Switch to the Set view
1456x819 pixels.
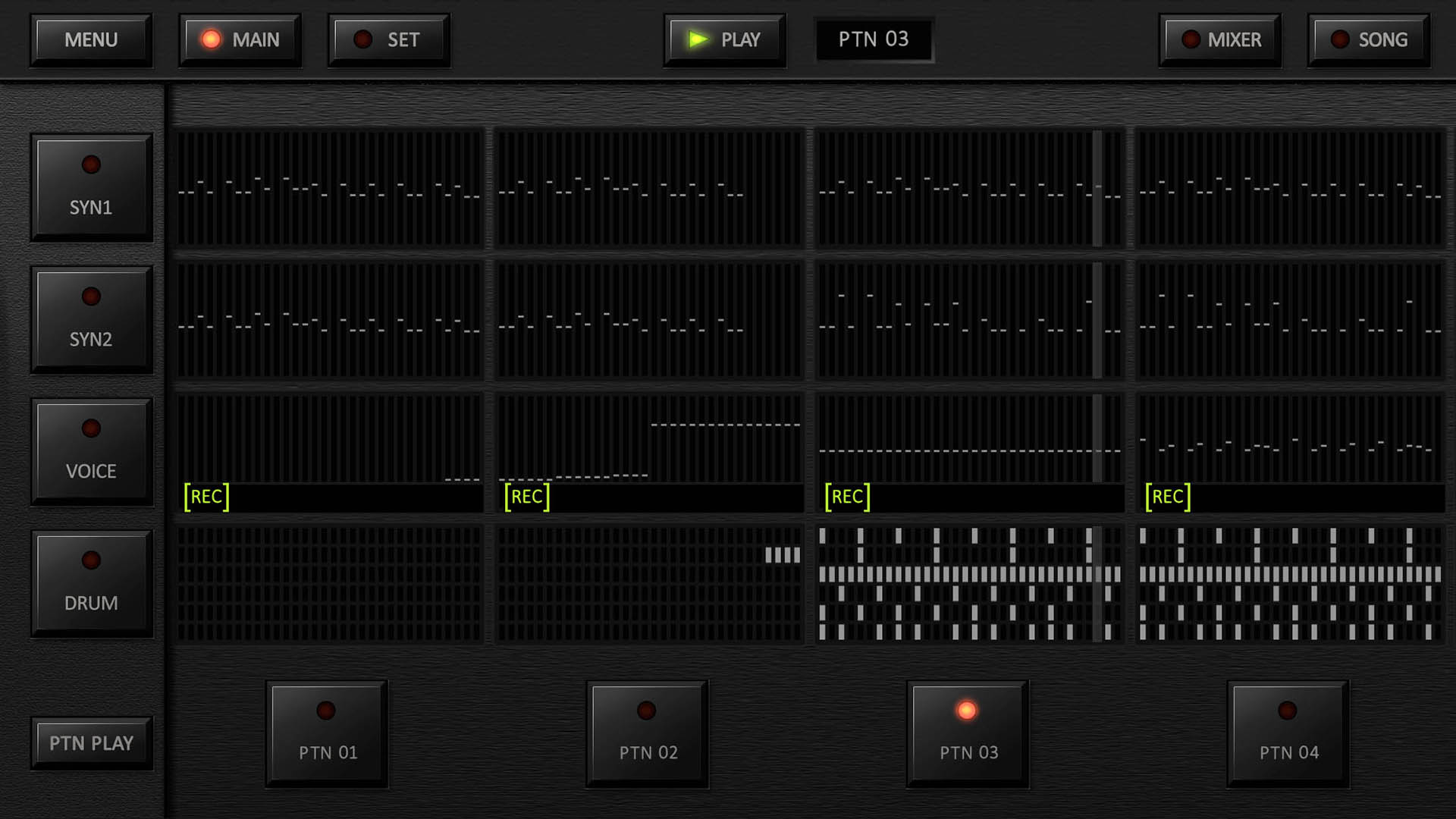pyautogui.click(x=389, y=40)
